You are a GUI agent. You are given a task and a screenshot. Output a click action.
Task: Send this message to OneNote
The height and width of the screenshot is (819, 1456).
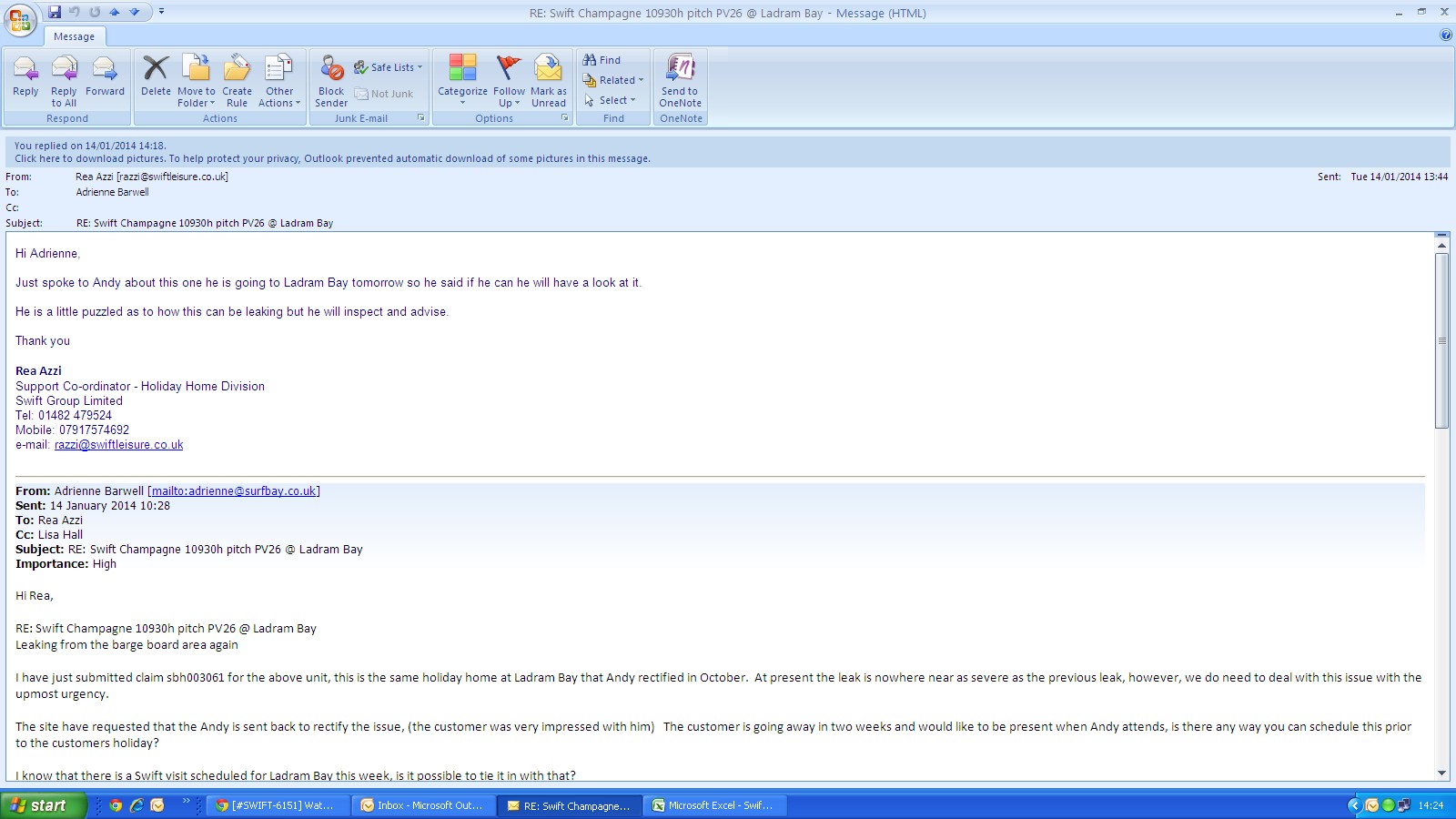point(681,81)
